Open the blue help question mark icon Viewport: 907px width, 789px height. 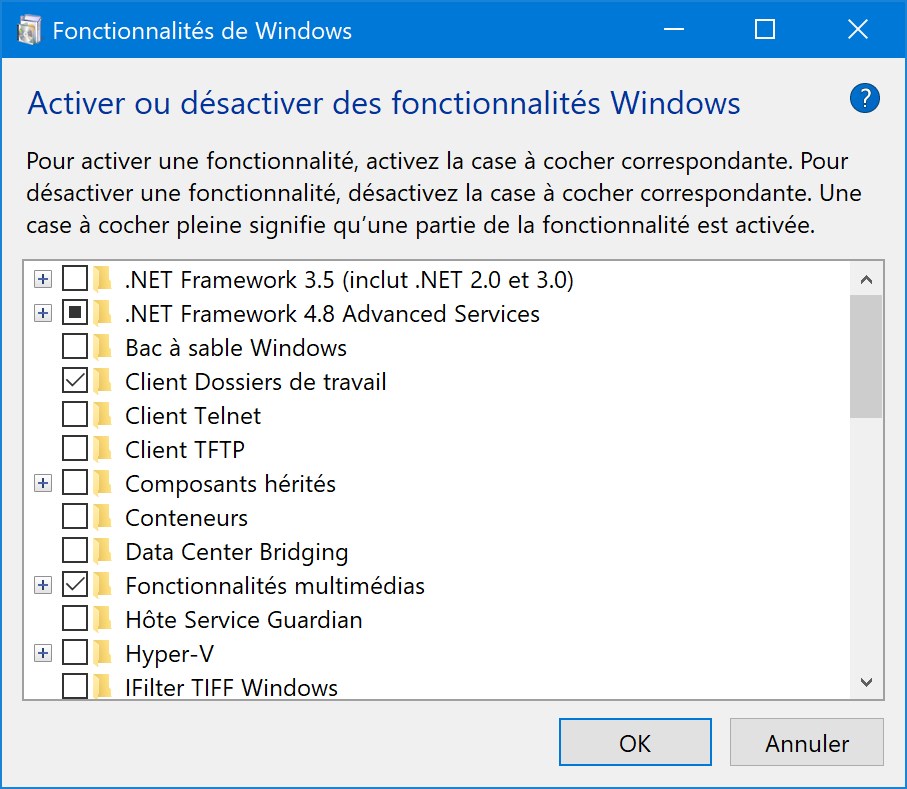click(864, 99)
